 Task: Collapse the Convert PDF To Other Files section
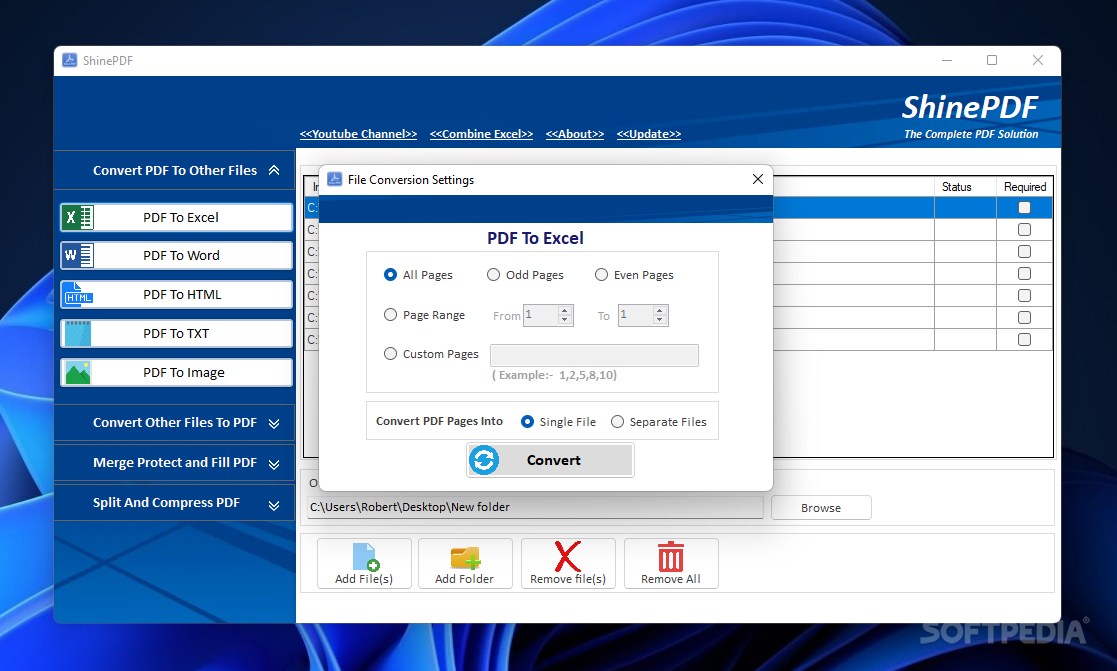click(274, 170)
